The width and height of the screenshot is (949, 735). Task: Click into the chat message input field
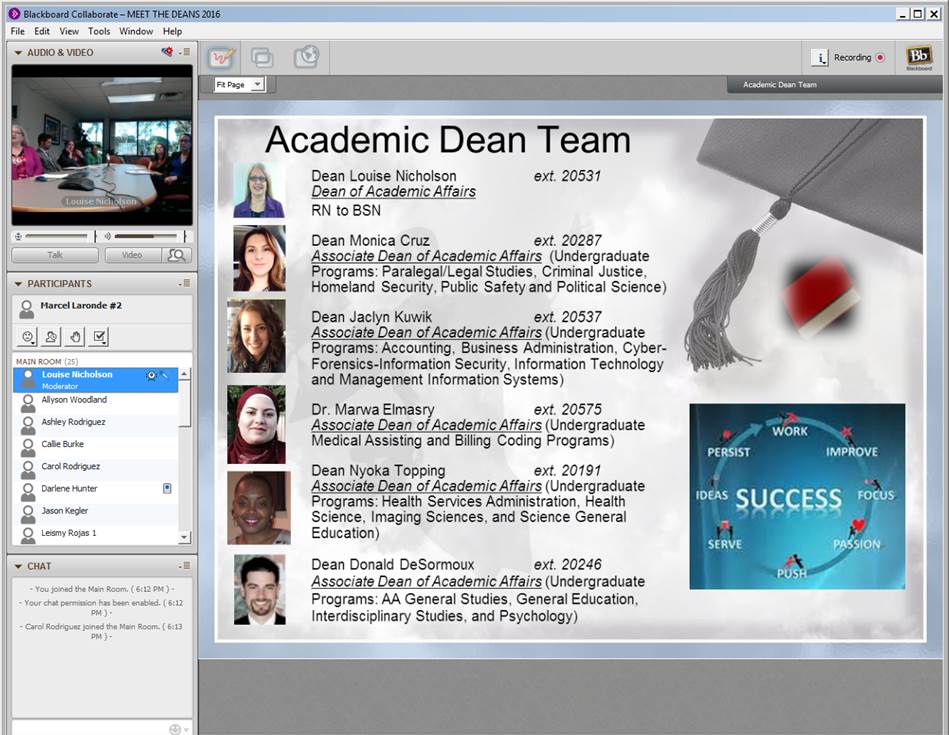coord(90,728)
